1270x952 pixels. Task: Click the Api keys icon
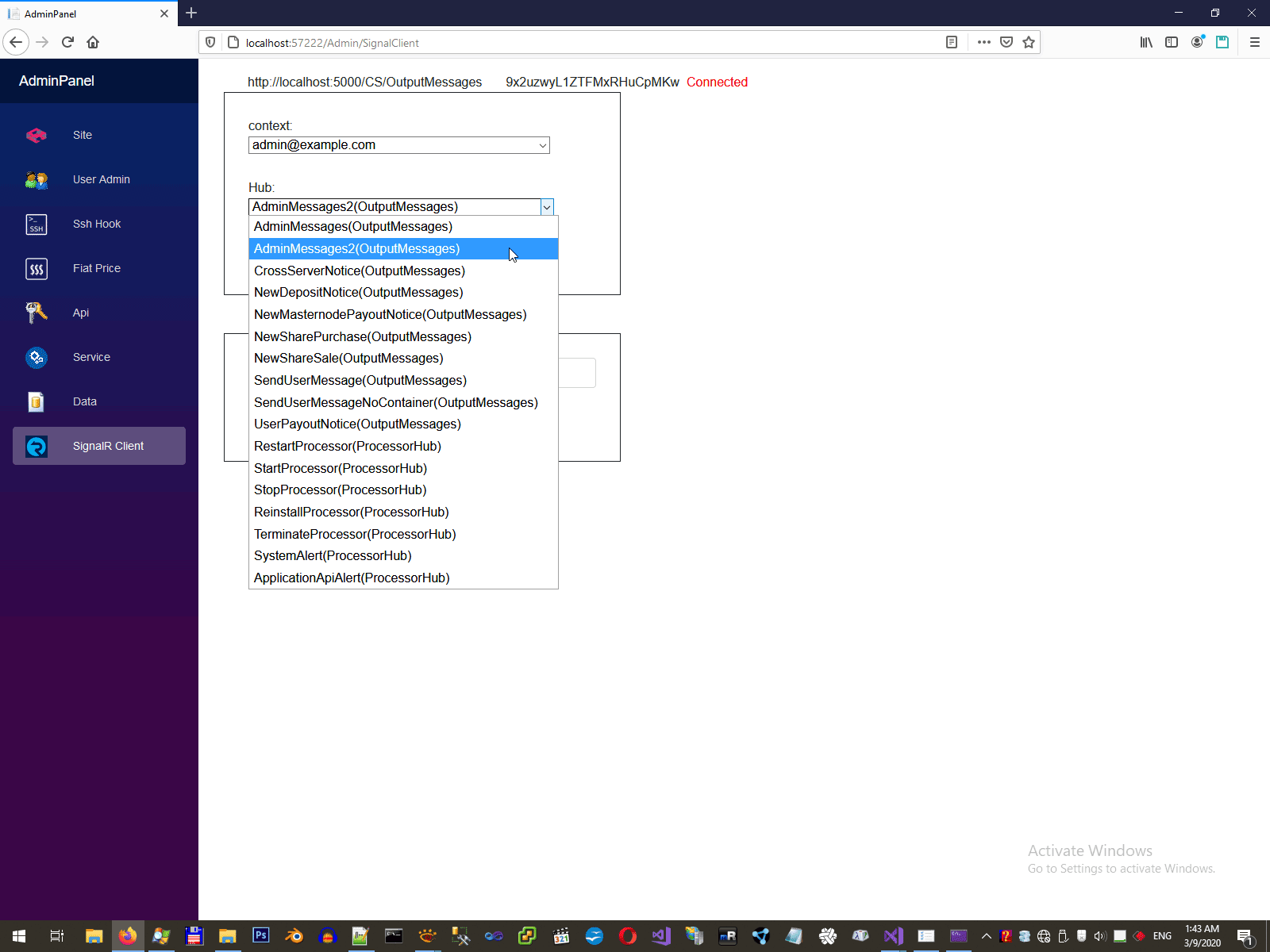point(37,313)
